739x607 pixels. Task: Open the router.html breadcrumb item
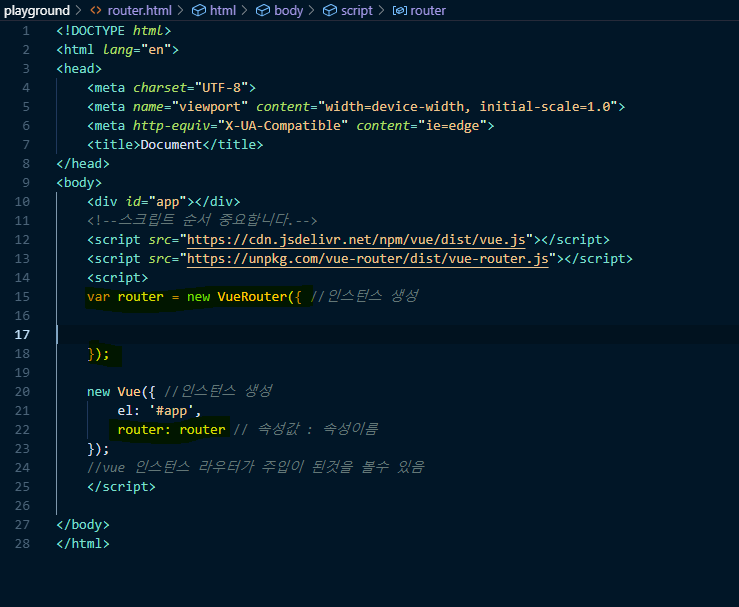point(140,10)
